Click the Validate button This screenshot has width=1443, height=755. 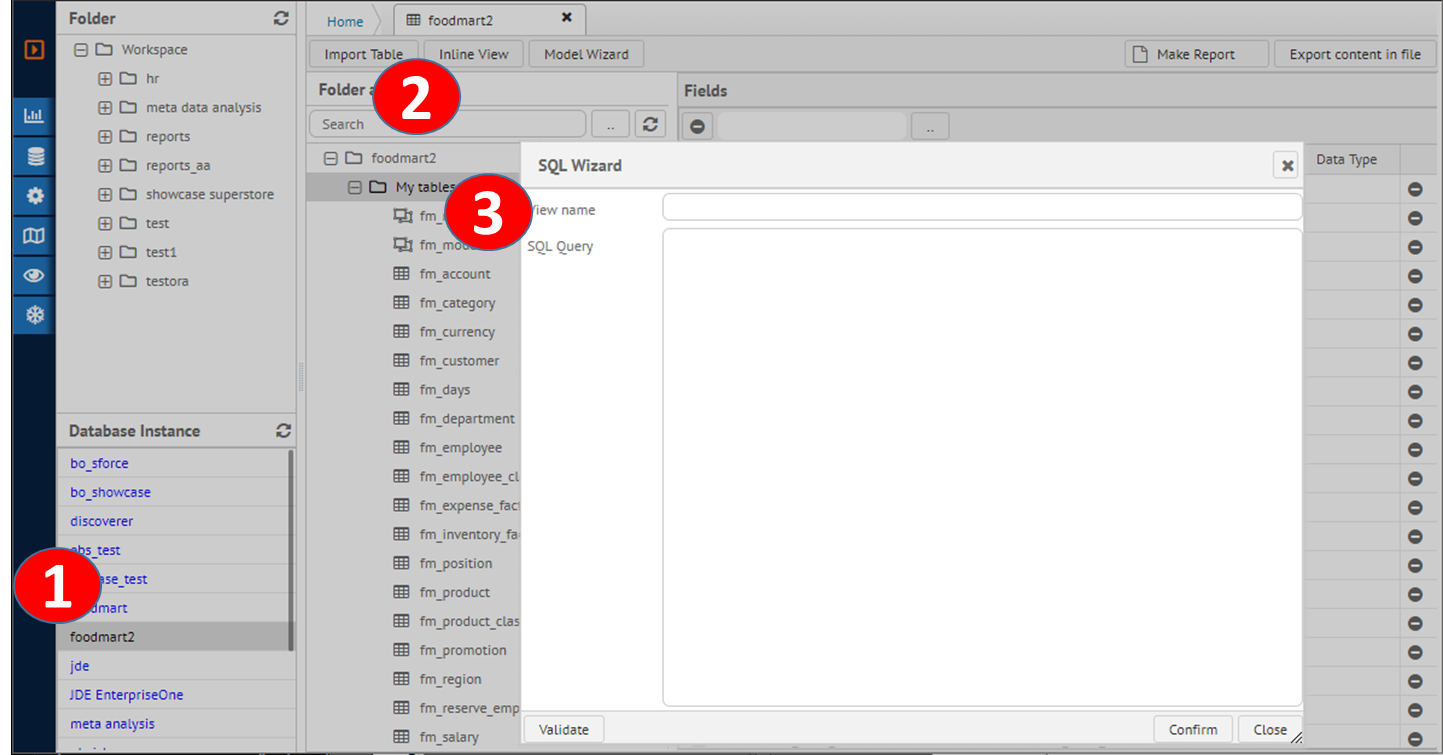pyautogui.click(x=563, y=730)
